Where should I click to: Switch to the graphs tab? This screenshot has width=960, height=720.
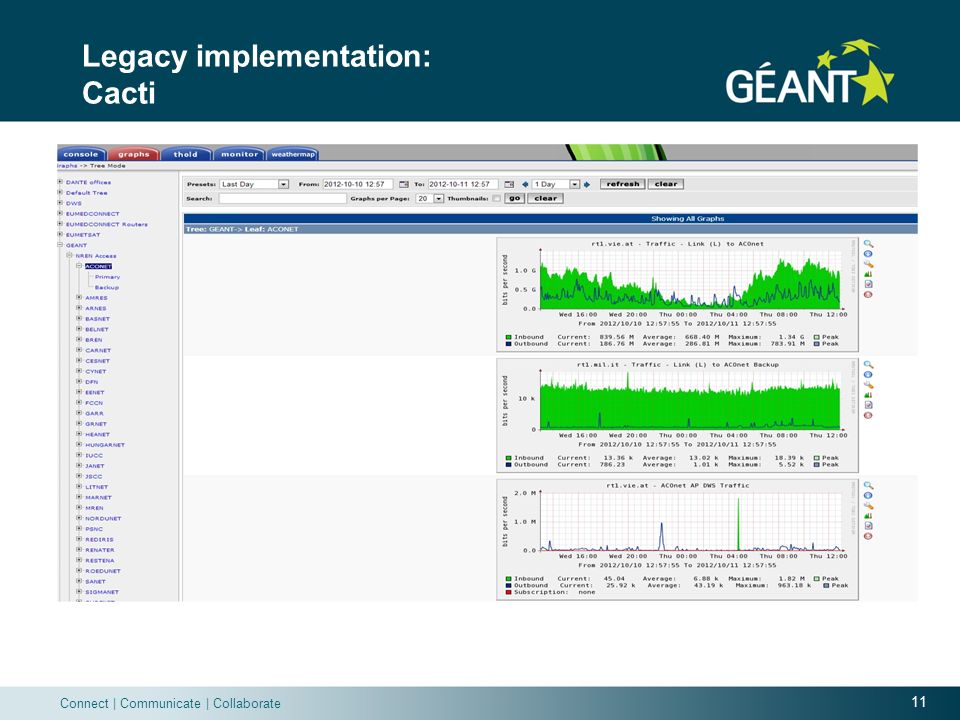pyautogui.click(x=133, y=154)
